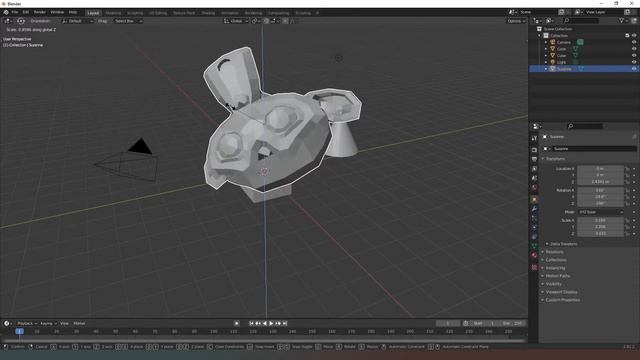Hide Cone with its eye icon
This screenshot has width=640, height=360.
[634, 49]
